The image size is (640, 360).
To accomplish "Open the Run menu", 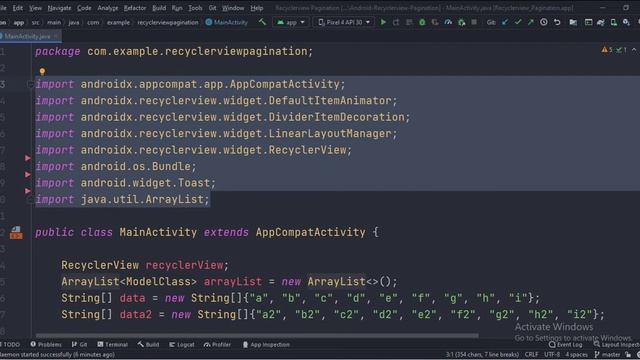I will coord(177,8).
